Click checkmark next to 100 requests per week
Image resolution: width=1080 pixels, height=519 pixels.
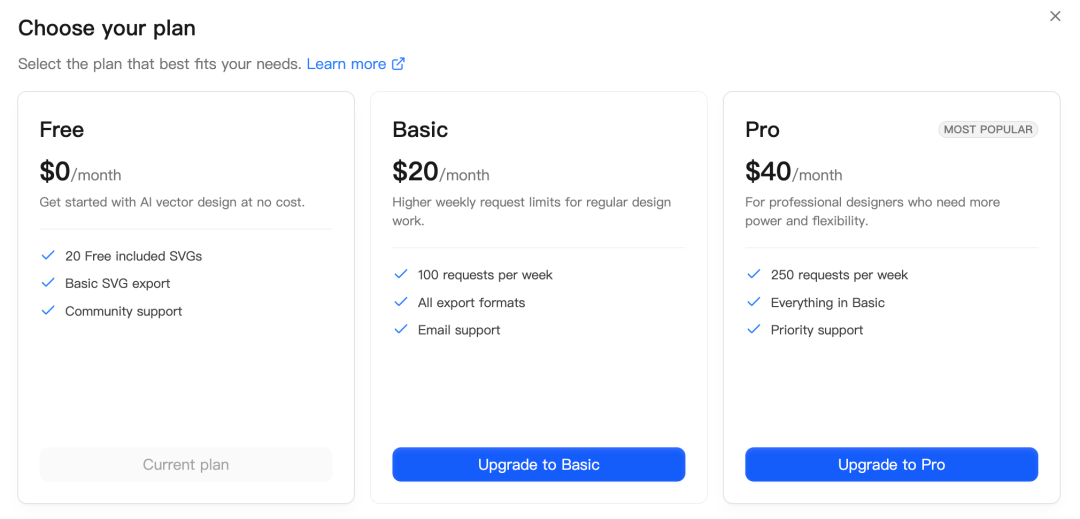(401, 275)
